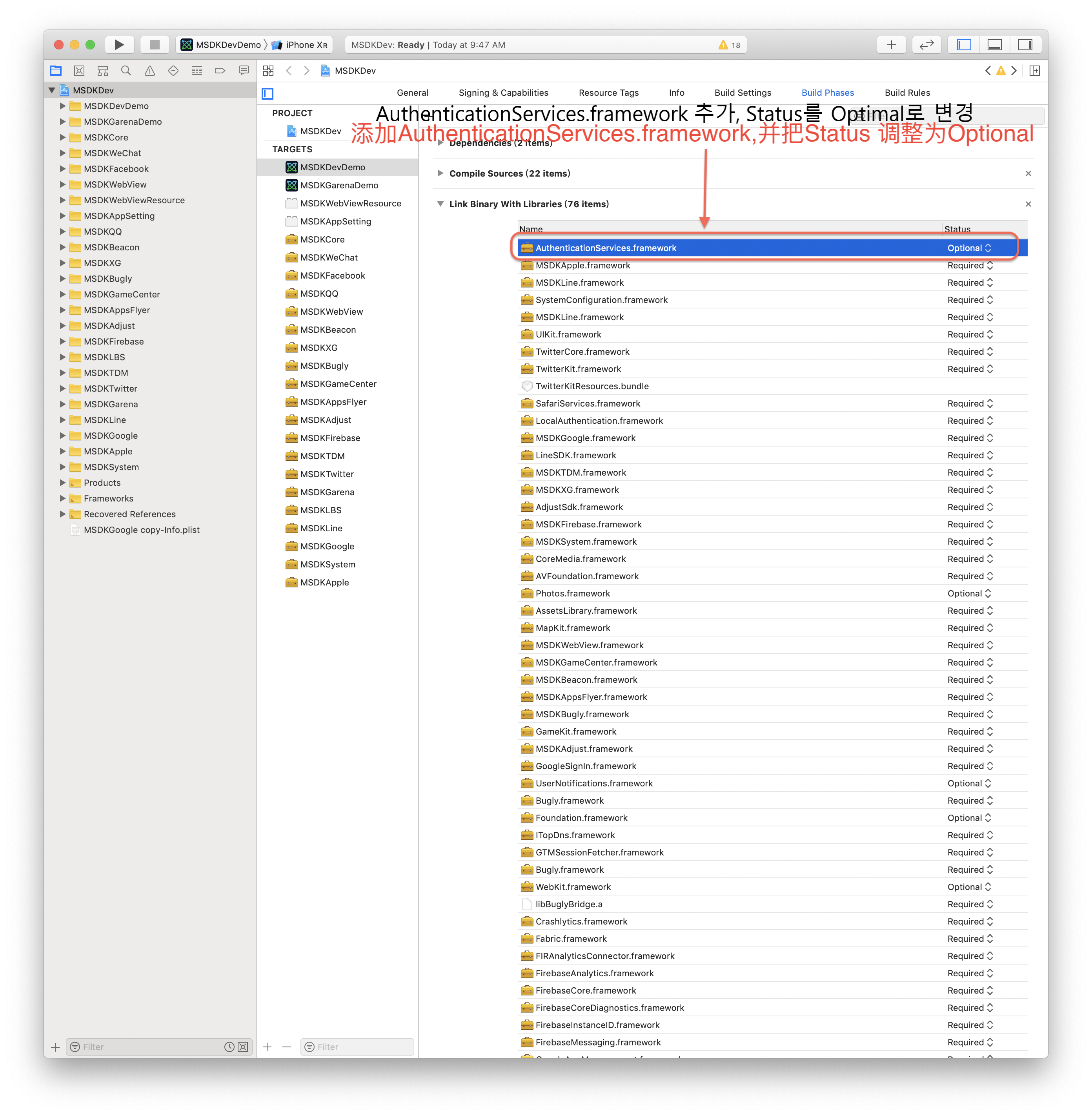The image size is (1092, 1116).
Task: Select the MSDKWebViewResource target
Action: click(x=339, y=203)
